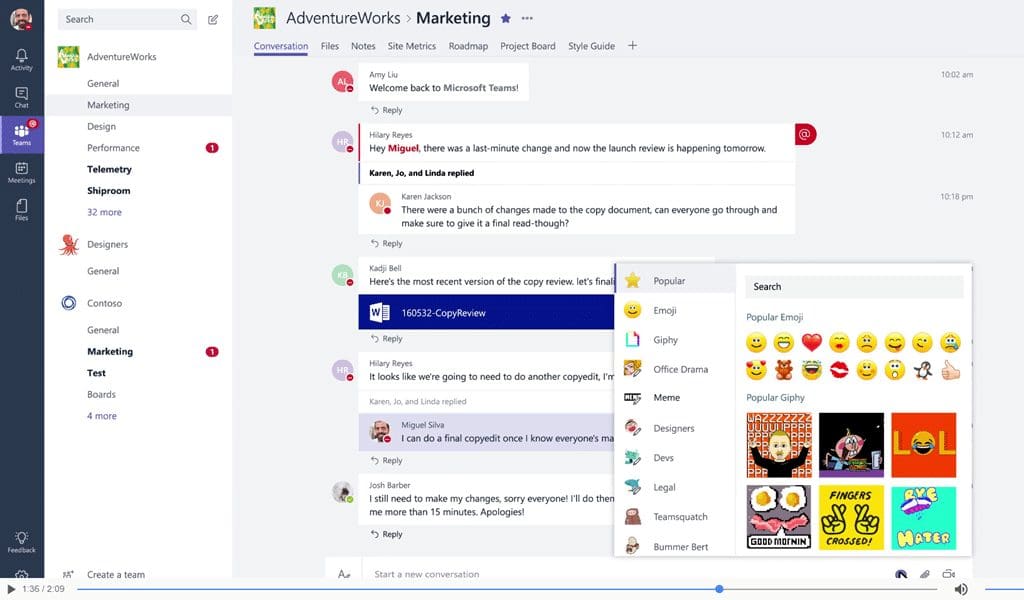Click the text format icon in compose box

click(x=344, y=574)
